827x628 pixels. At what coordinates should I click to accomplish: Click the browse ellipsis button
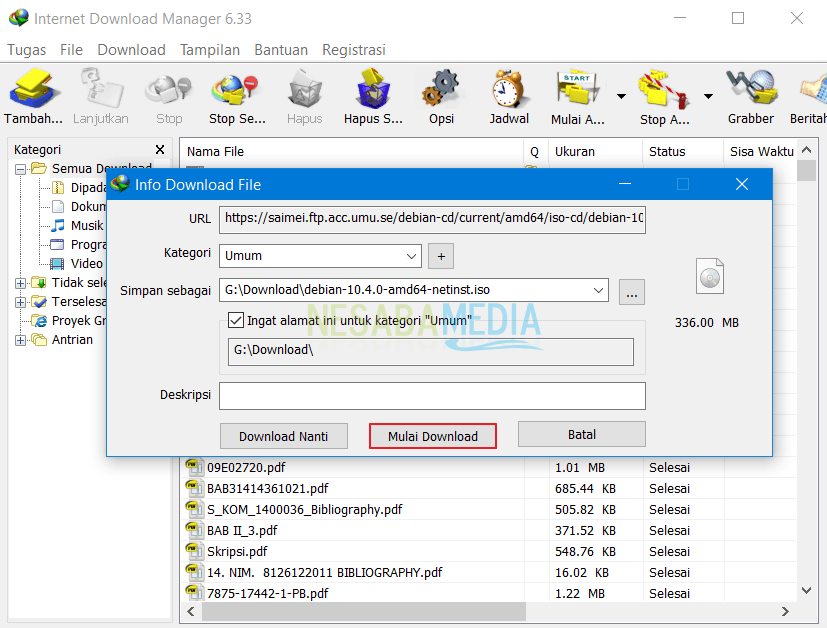(x=632, y=292)
